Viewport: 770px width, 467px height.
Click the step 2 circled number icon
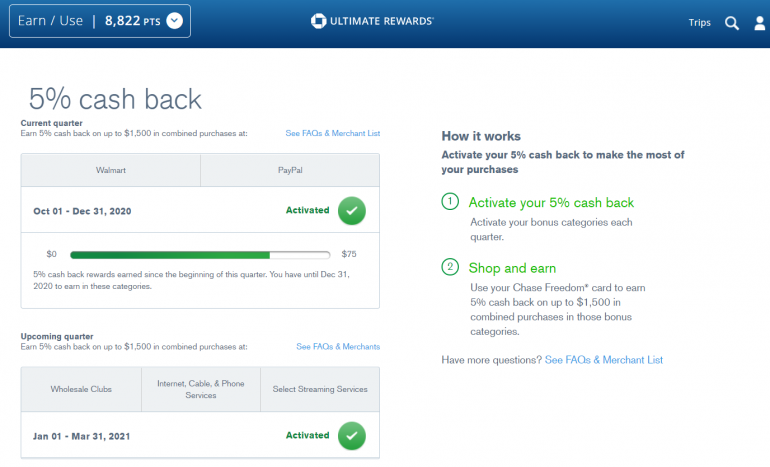point(450,267)
